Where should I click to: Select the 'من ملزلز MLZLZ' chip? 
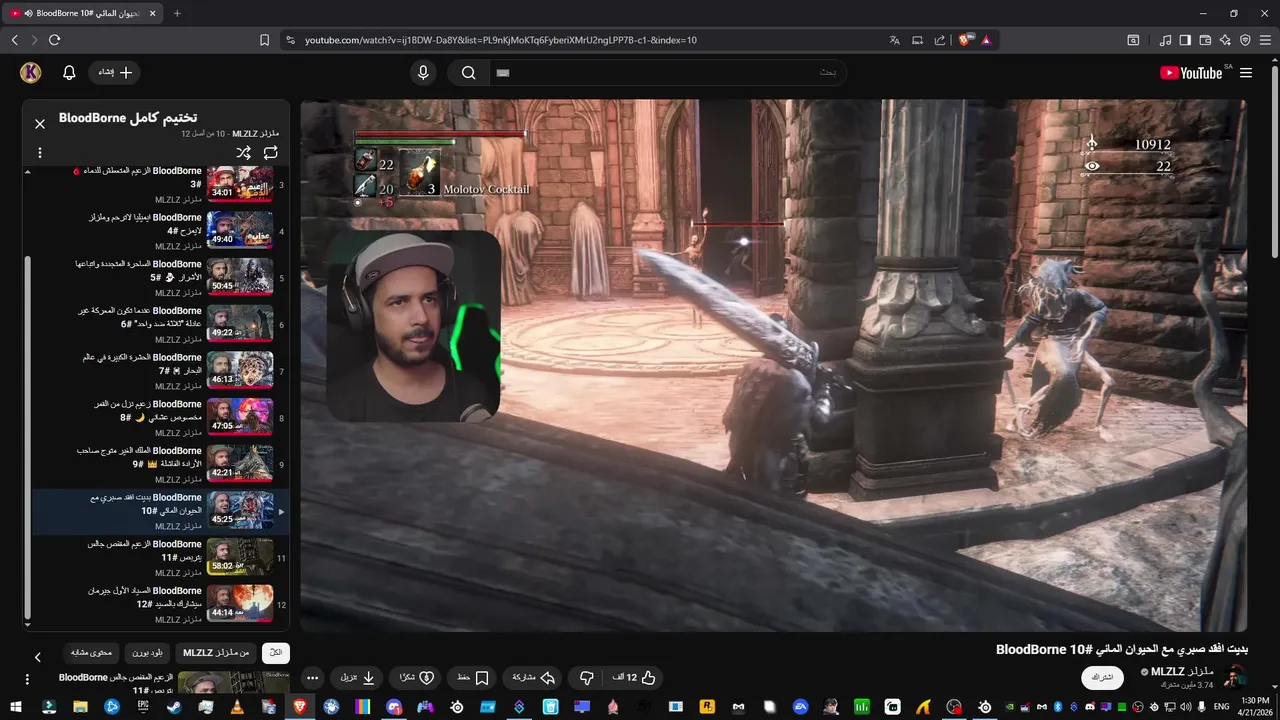tap(216, 653)
